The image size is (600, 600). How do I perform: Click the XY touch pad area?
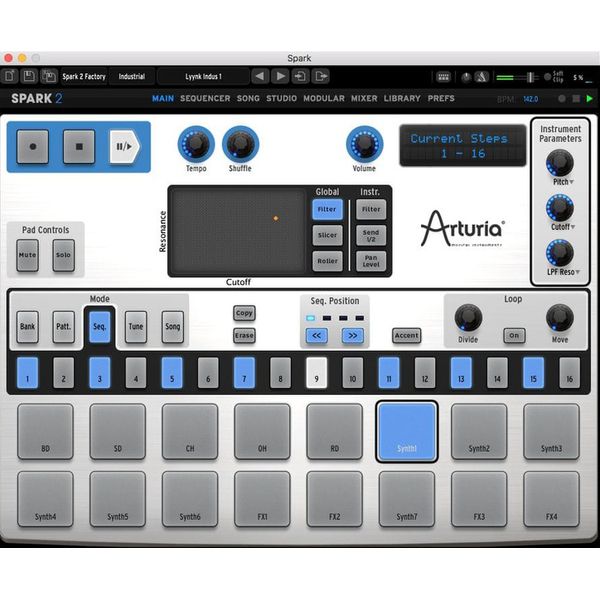point(238,231)
